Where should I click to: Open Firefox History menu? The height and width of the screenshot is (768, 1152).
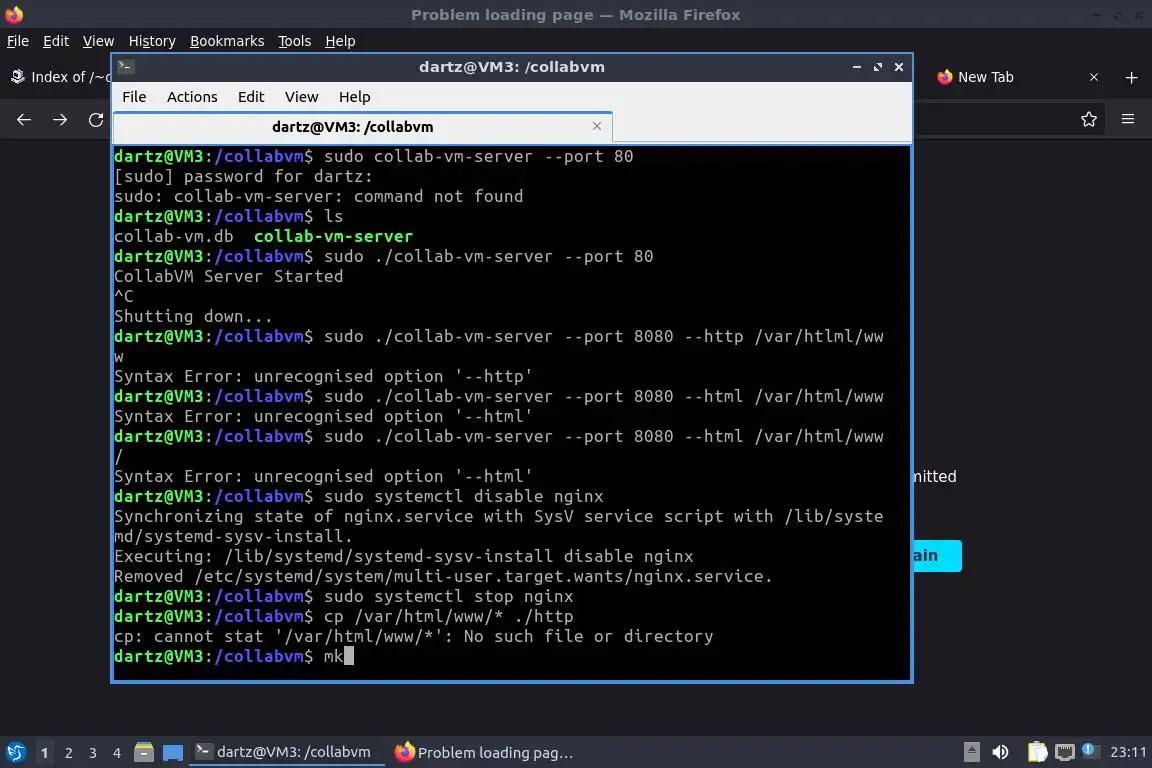[x=152, y=41]
